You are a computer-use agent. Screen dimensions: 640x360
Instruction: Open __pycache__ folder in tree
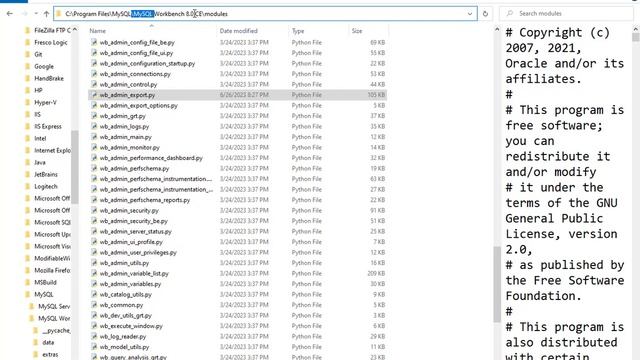[56, 330]
